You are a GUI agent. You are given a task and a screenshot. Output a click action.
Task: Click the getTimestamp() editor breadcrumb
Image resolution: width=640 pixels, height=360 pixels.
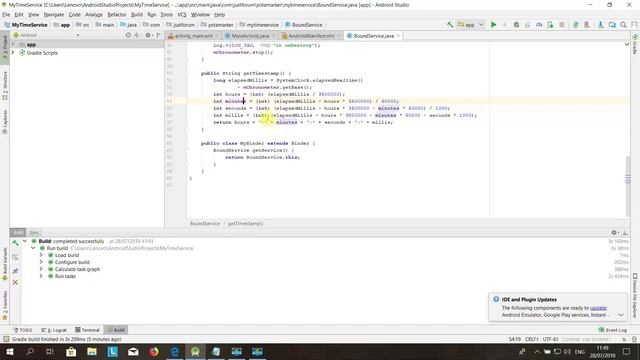[x=245, y=224]
